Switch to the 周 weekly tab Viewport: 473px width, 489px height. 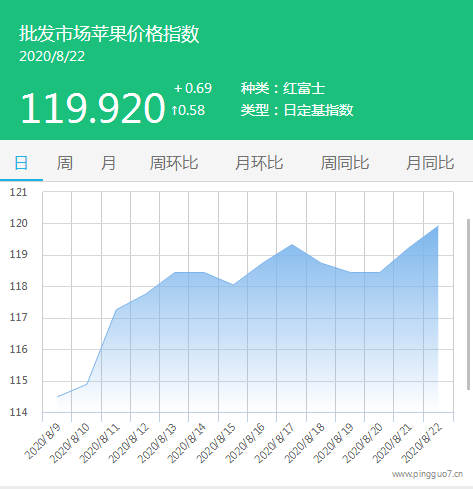(64, 163)
